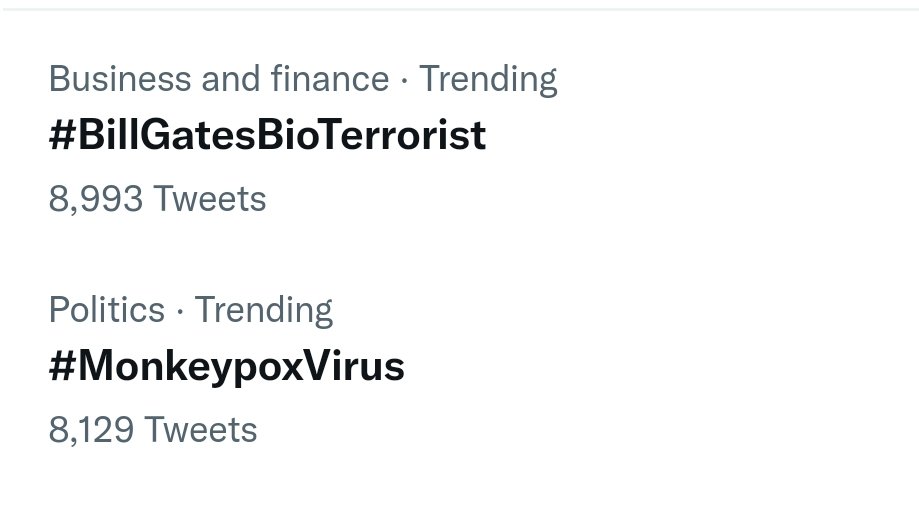Click the hash symbol of #MonkeypoxVirus
This screenshot has width=919, height=517.
[x=62, y=368]
